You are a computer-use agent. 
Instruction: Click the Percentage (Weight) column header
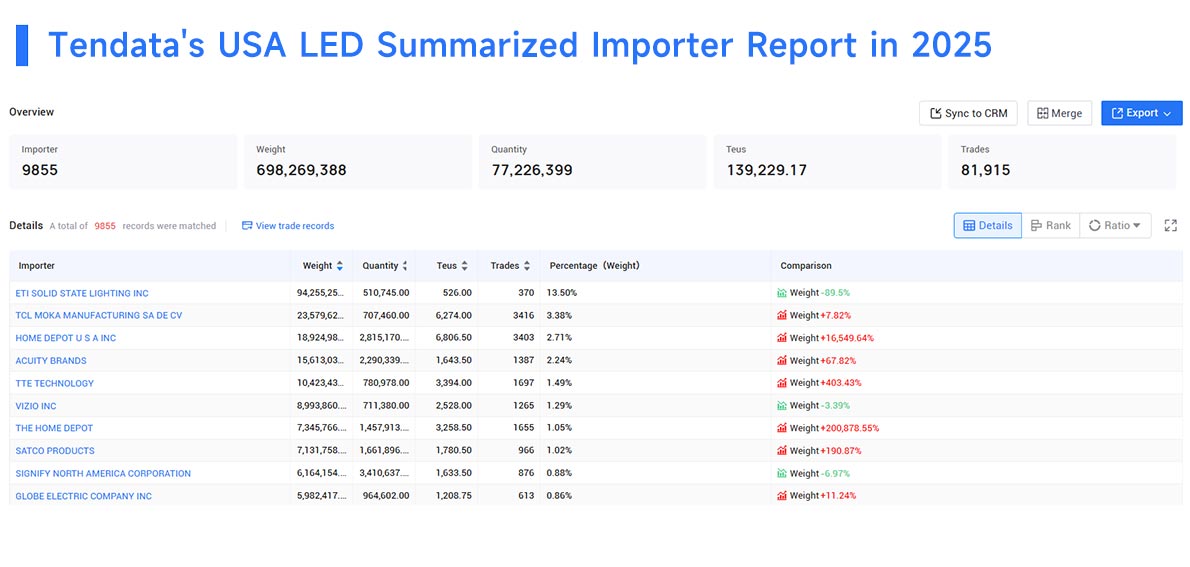coord(594,266)
